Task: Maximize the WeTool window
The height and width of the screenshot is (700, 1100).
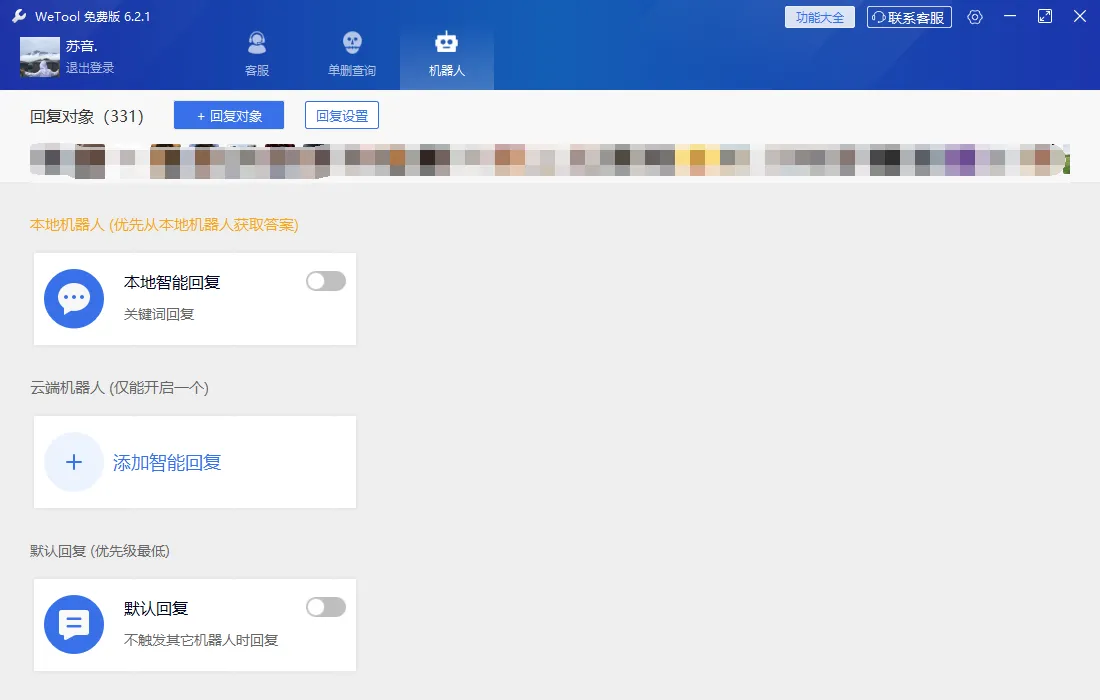Action: tap(1045, 17)
